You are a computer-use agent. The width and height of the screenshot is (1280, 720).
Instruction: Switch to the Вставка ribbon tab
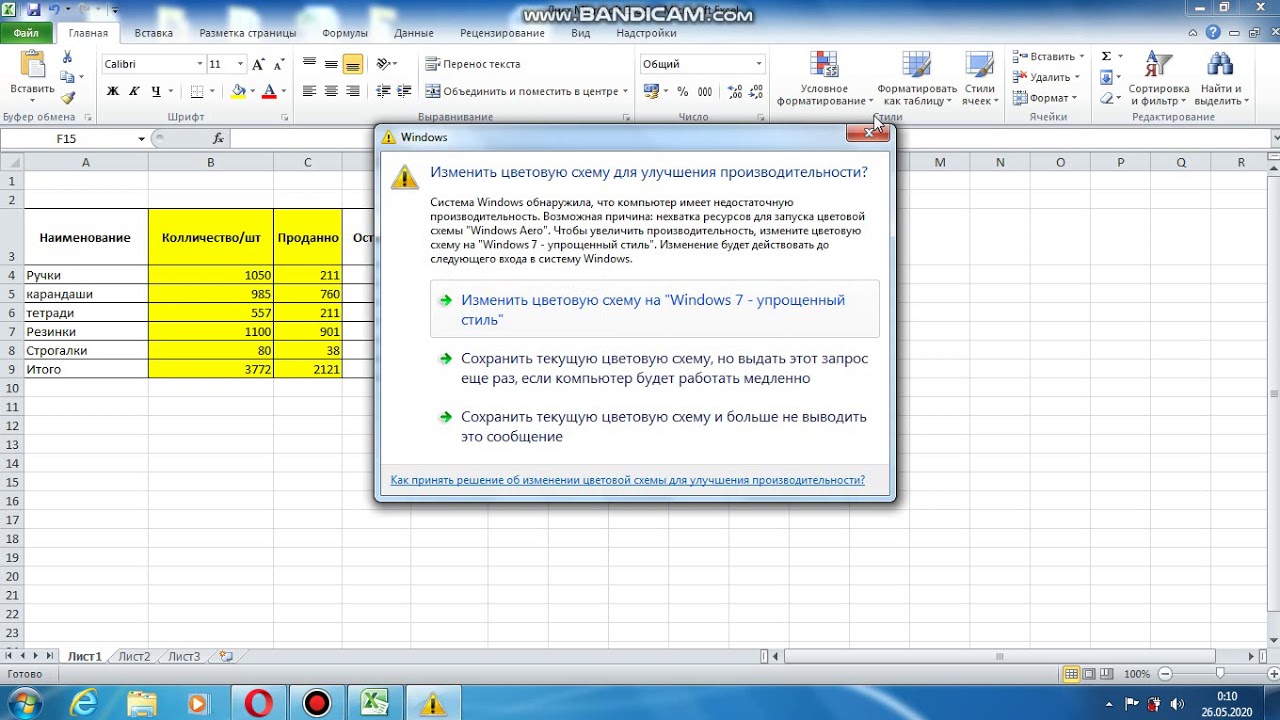[153, 33]
